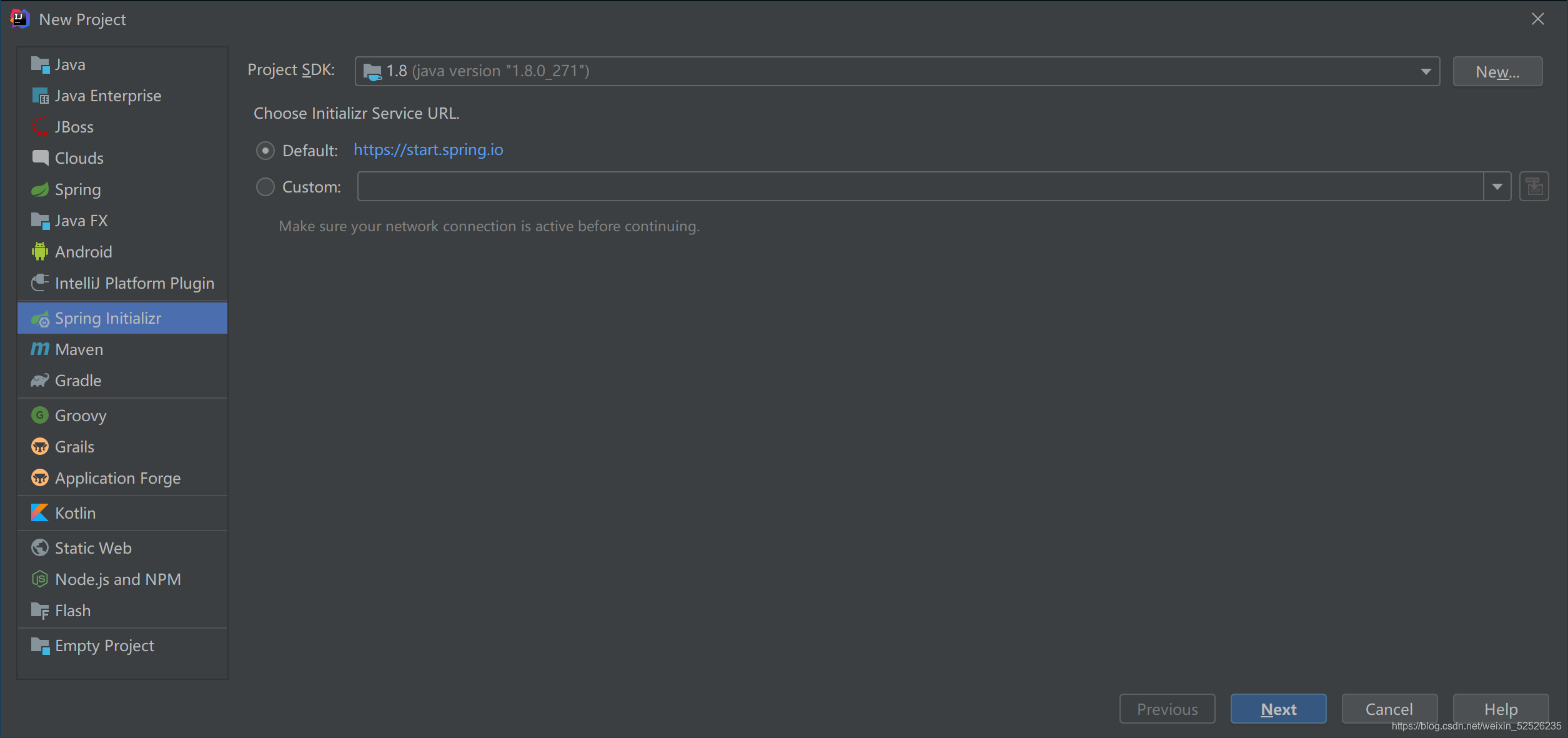This screenshot has width=1568, height=738.
Task: Click the green Groovy G icon
Action: point(40,415)
